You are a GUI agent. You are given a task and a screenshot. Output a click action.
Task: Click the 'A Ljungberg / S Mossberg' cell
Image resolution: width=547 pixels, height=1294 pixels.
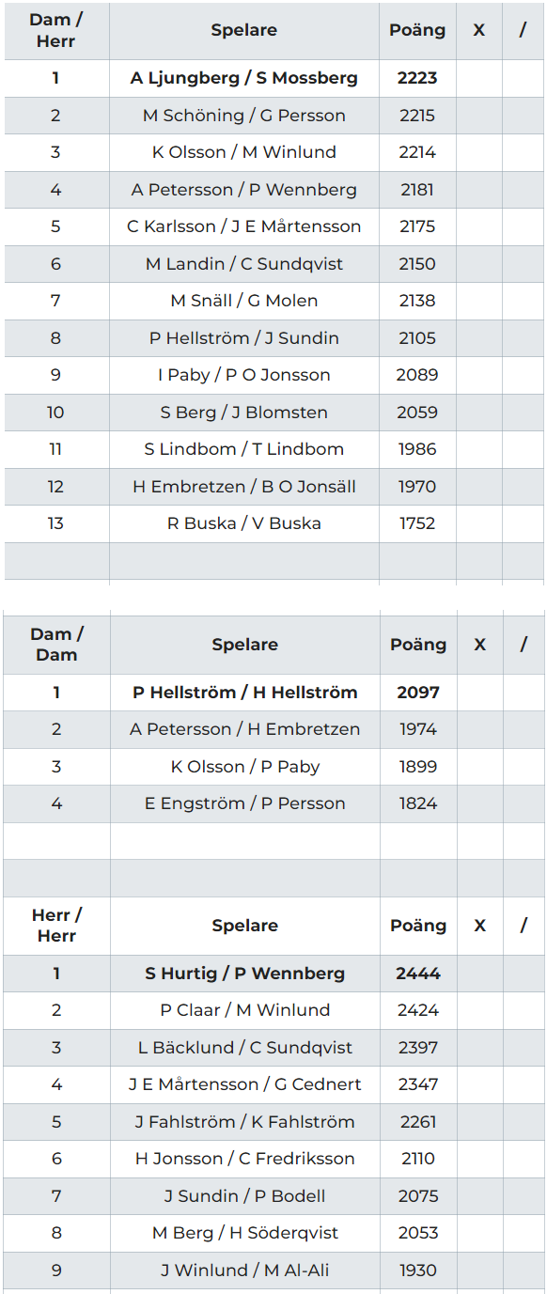click(x=244, y=78)
